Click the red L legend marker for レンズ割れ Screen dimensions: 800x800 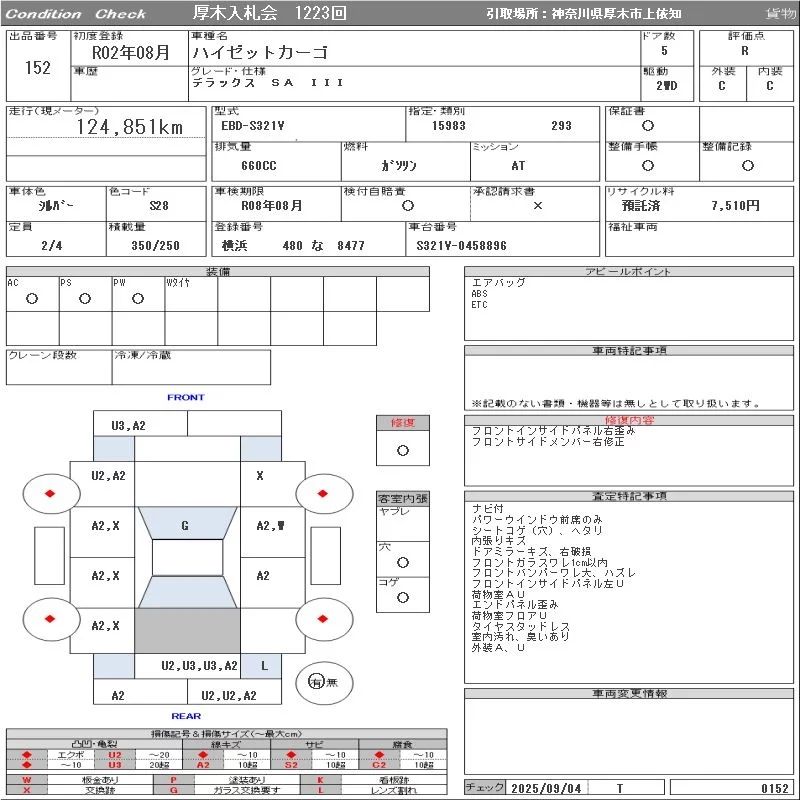(x=320, y=790)
